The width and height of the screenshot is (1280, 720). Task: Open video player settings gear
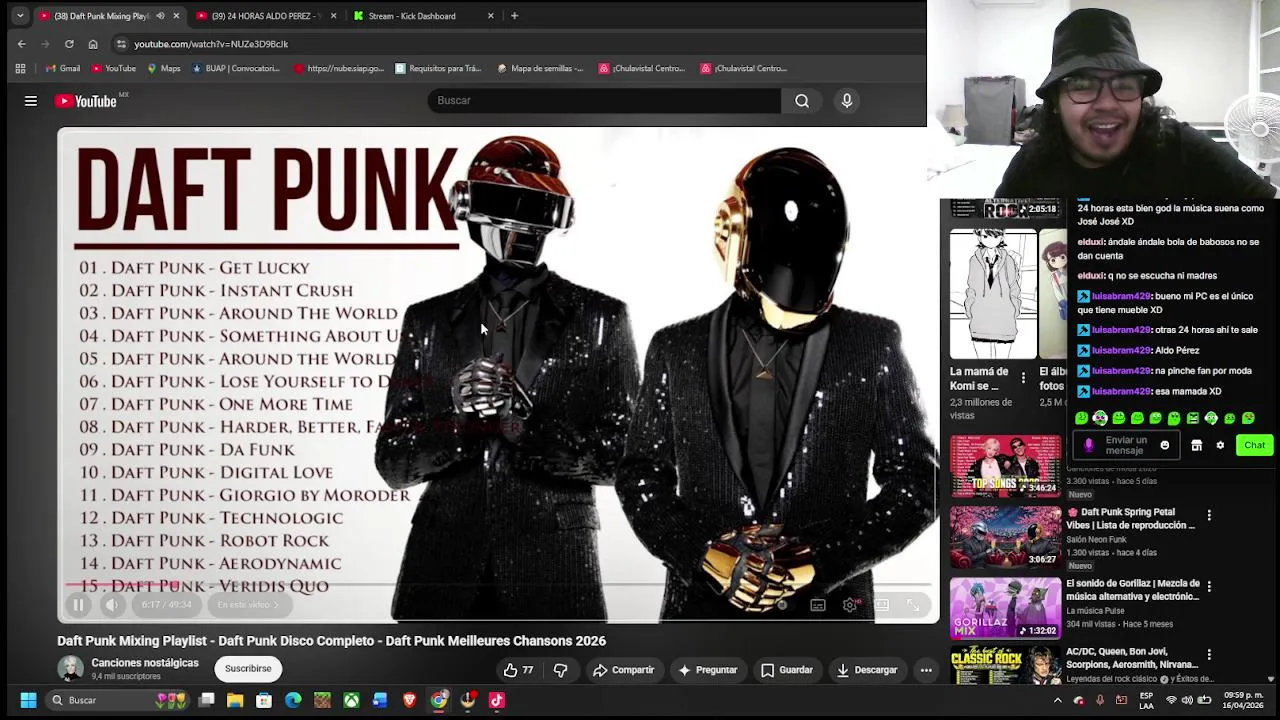pyautogui.click(x=850, y=605)
